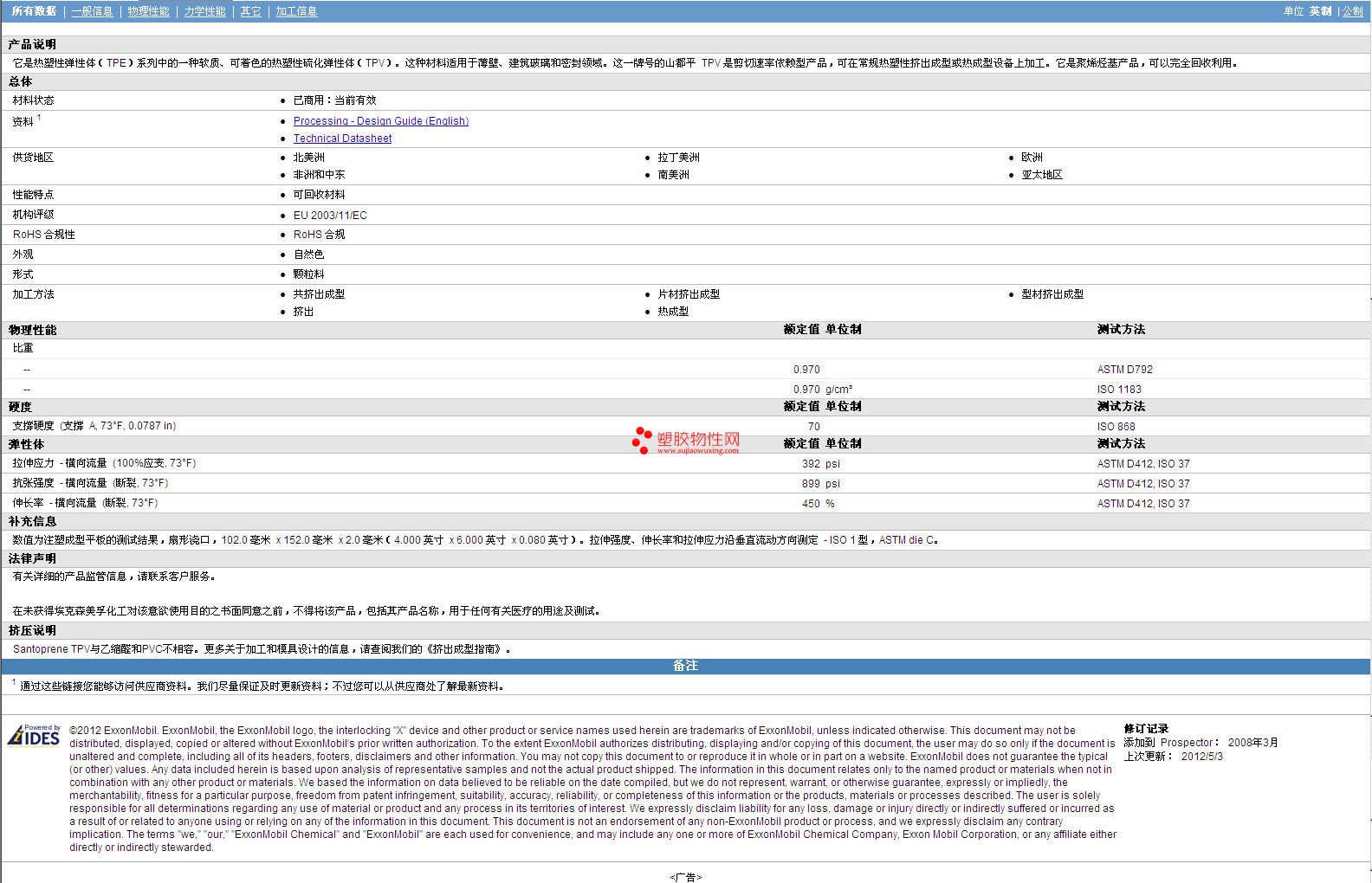Open the 力学性能 tab

click(204, 11)
